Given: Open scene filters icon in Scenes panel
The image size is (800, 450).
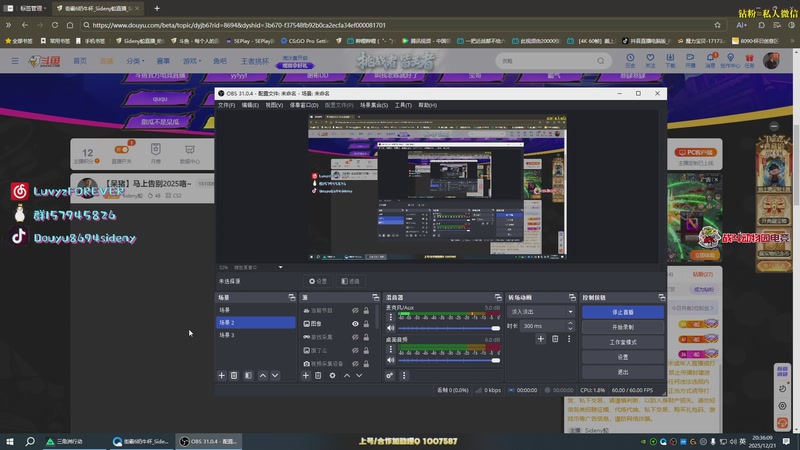Looking at the screenshot, I should 248,376.
